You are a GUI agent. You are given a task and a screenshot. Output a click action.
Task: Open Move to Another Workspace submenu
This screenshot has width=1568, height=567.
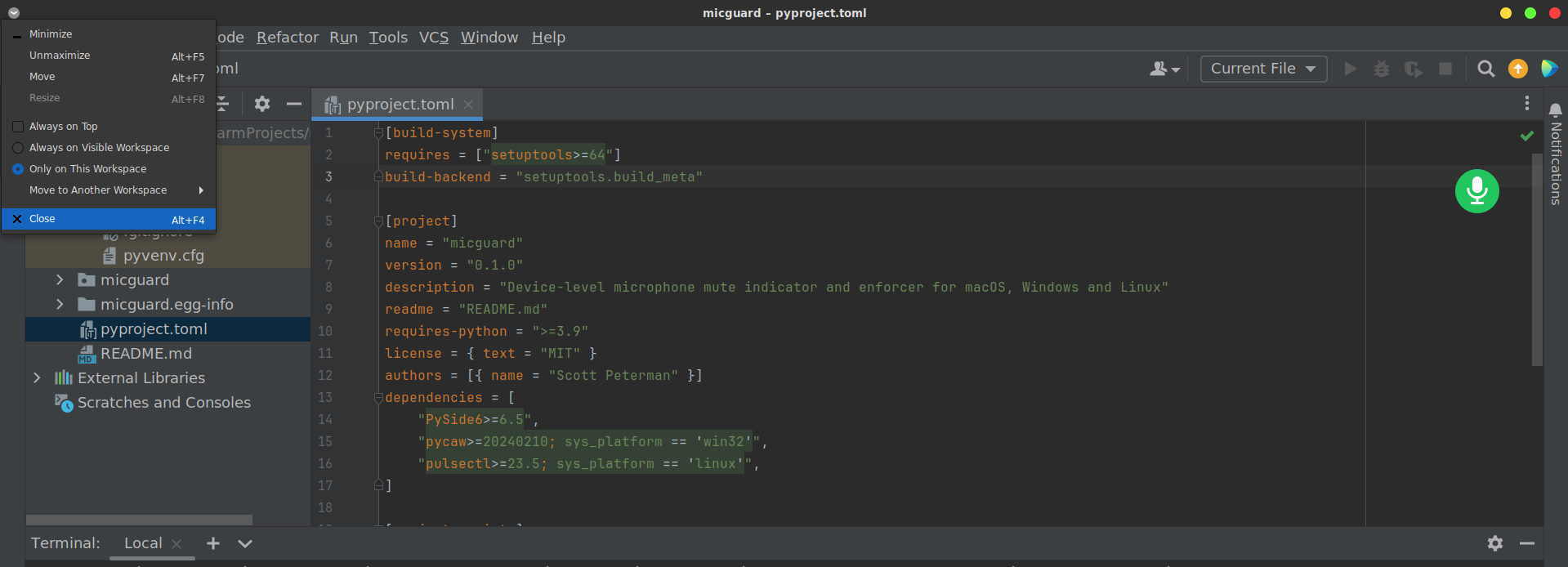coord(109,190)
